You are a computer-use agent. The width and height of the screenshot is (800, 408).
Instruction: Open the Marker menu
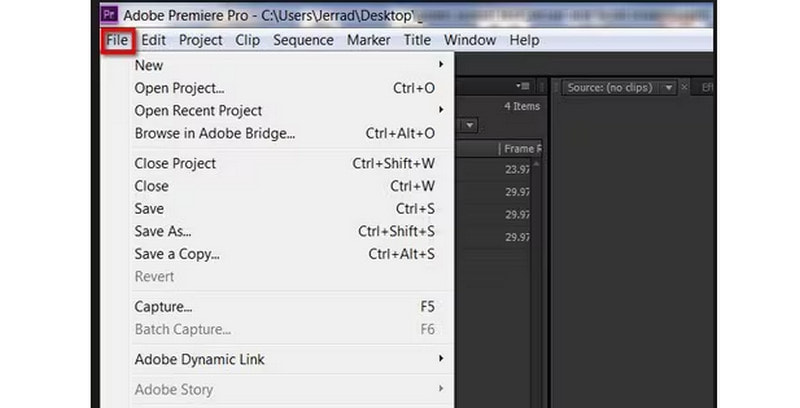tap(368, 40)
